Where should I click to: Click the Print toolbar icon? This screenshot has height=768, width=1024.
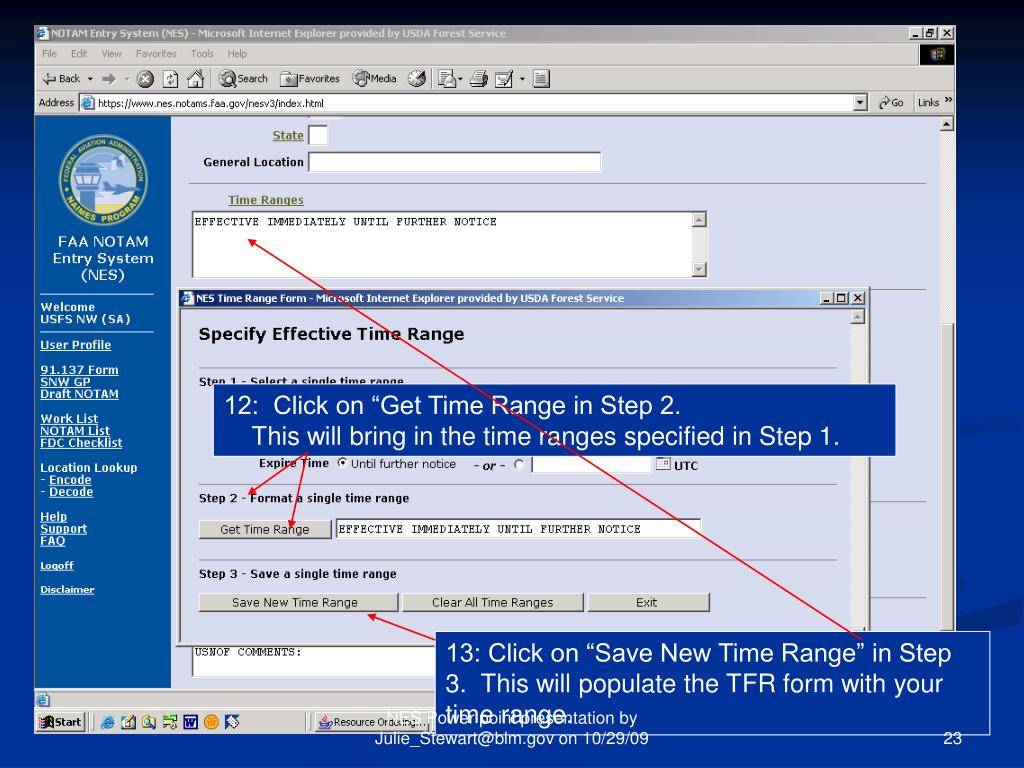coord(479,79)
